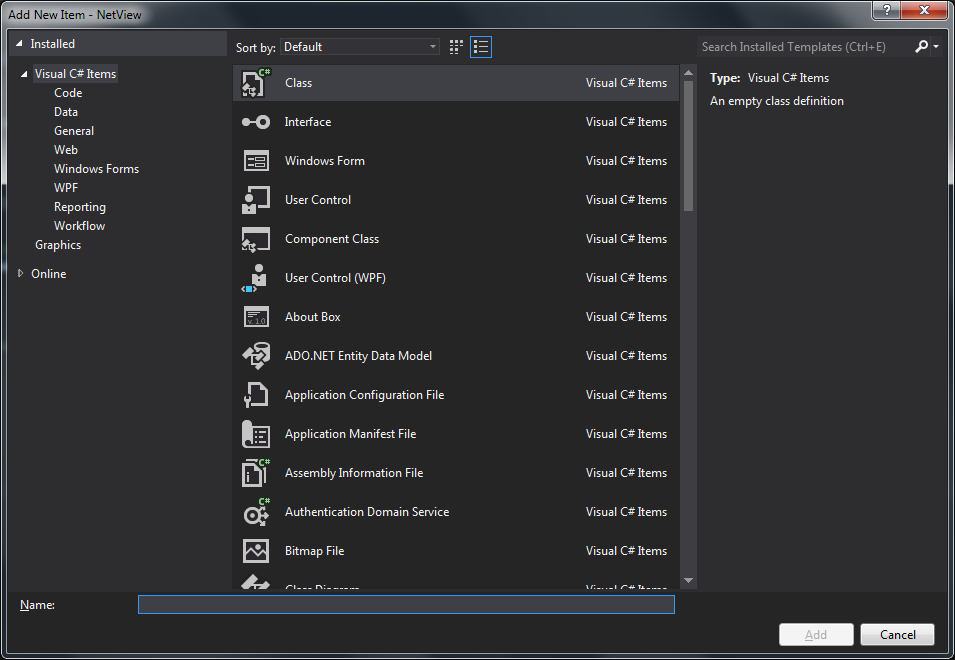The width and height of the screenshot is (955, 660).
Task: Click the Application Manifest File icon
Action: tap(255, 433)
